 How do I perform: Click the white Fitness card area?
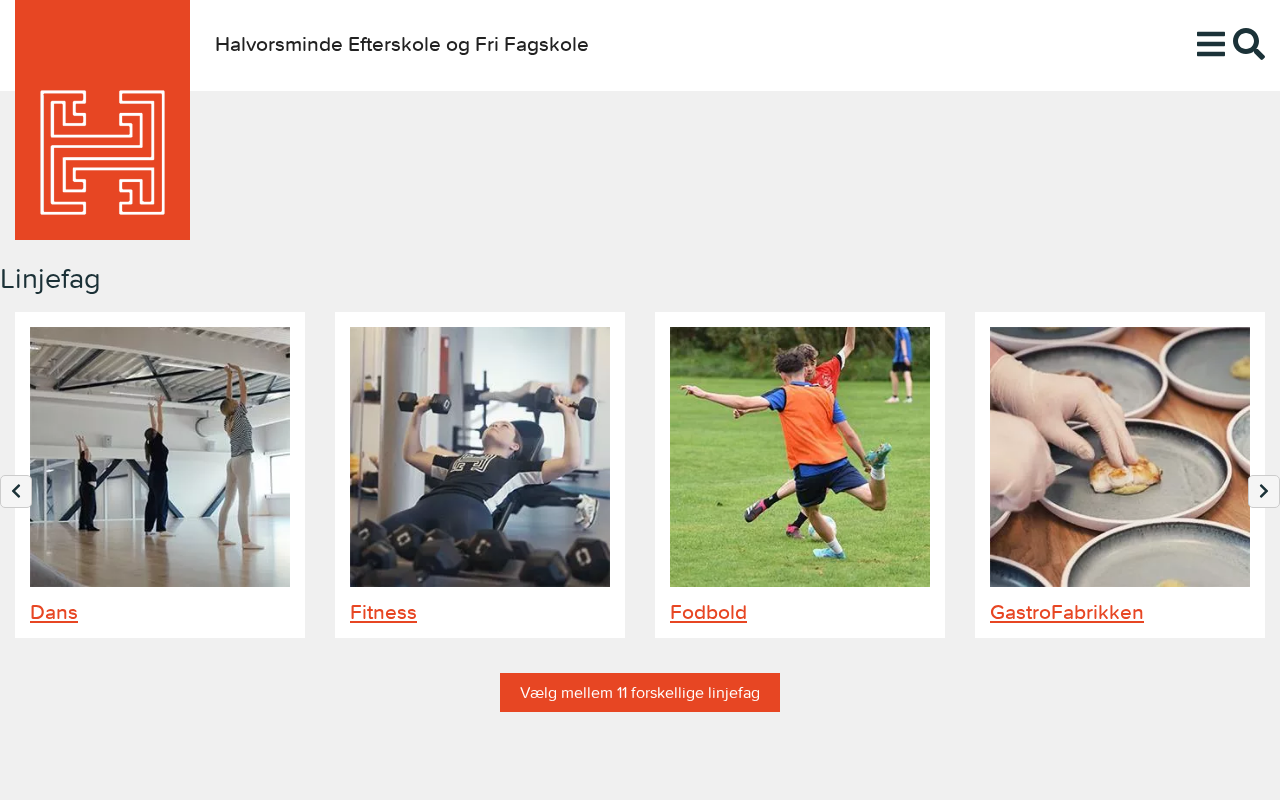click(x=480, y=475)
